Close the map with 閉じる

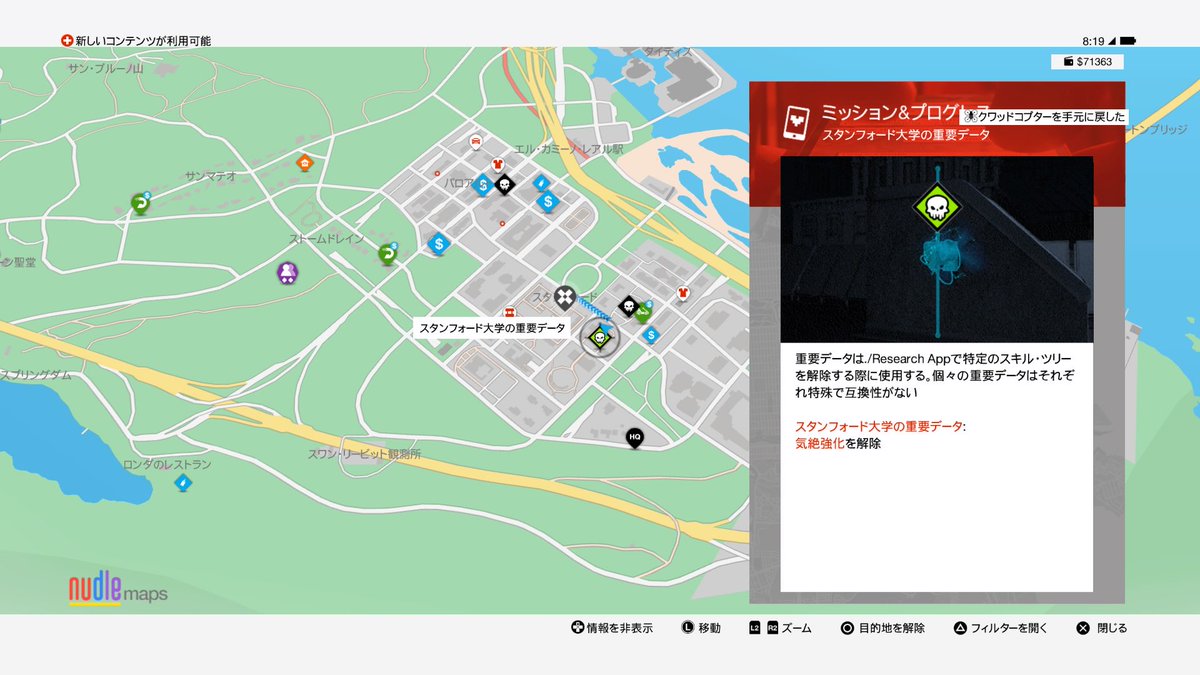click(1101, 628)
